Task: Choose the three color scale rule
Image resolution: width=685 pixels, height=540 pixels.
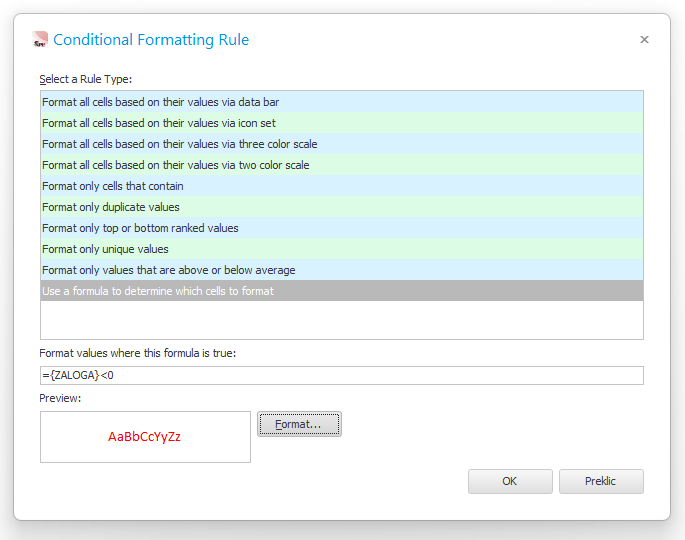Action: [179, 144]
